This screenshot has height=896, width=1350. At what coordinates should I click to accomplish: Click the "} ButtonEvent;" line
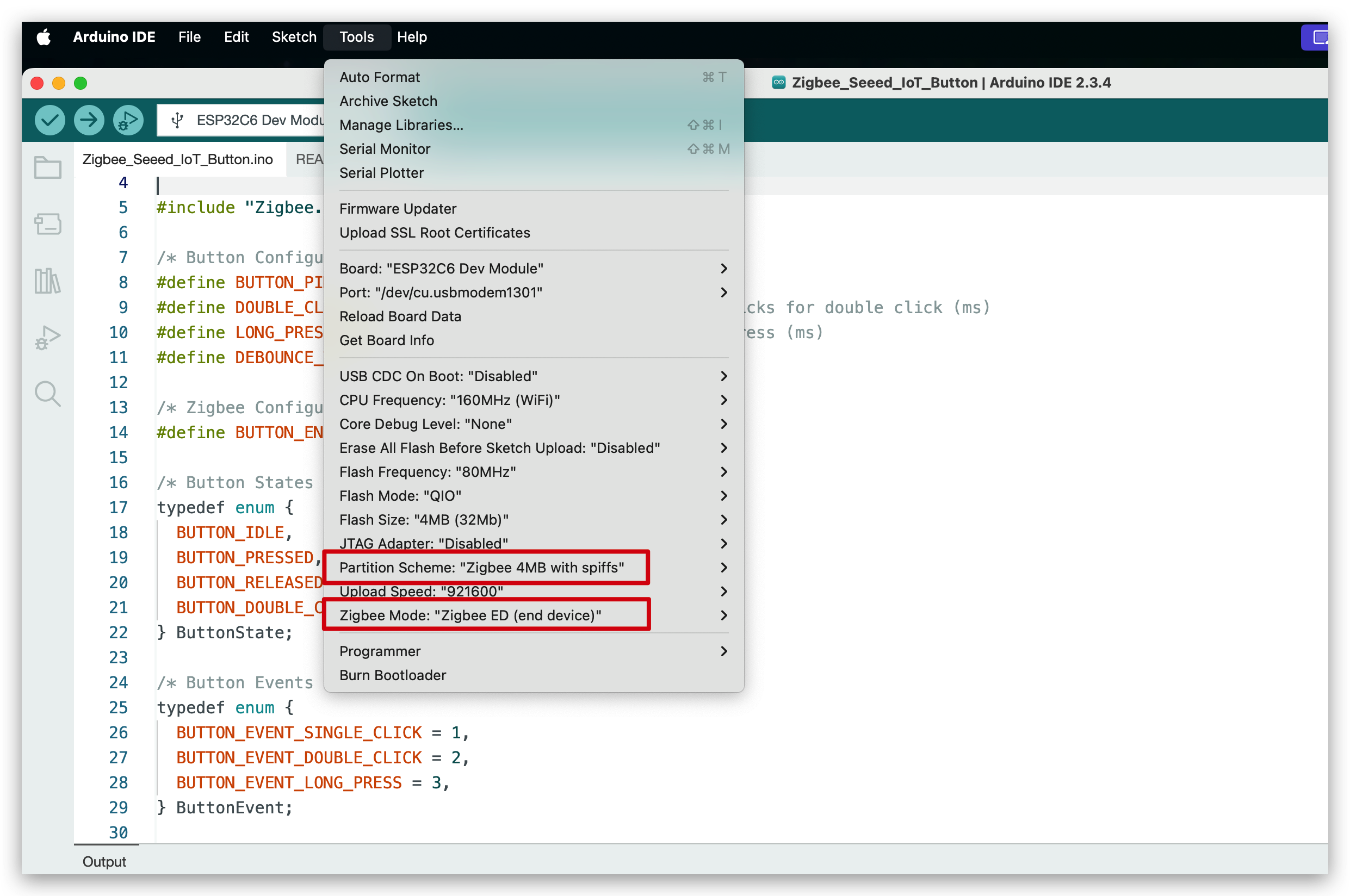click(225, 808)
